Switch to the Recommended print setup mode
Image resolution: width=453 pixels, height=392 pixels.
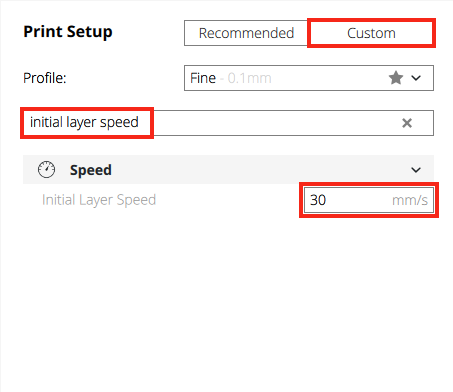tap(246, 33)
